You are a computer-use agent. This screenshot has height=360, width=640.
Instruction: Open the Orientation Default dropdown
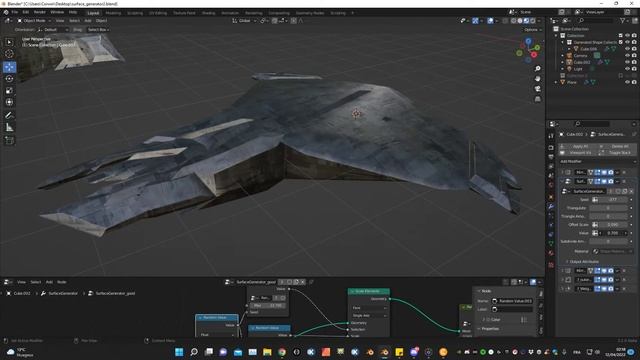pyautogui.click(x=53, y=29)
